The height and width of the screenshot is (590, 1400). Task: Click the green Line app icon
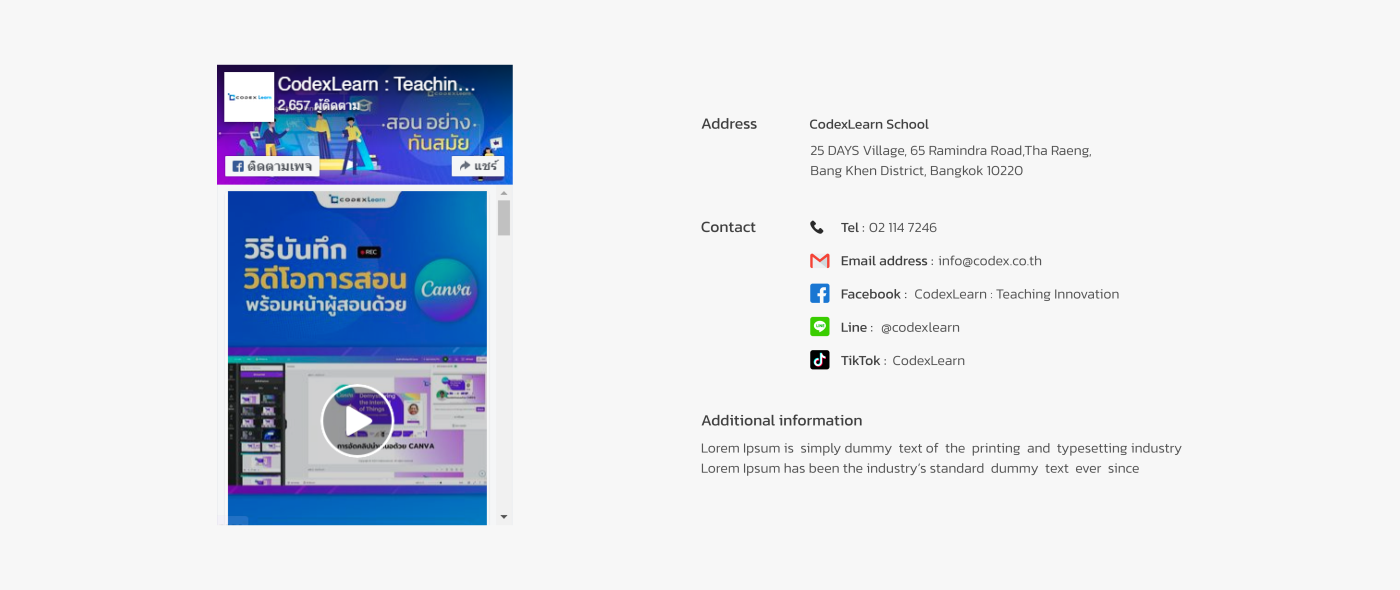[x=819, y=327]
